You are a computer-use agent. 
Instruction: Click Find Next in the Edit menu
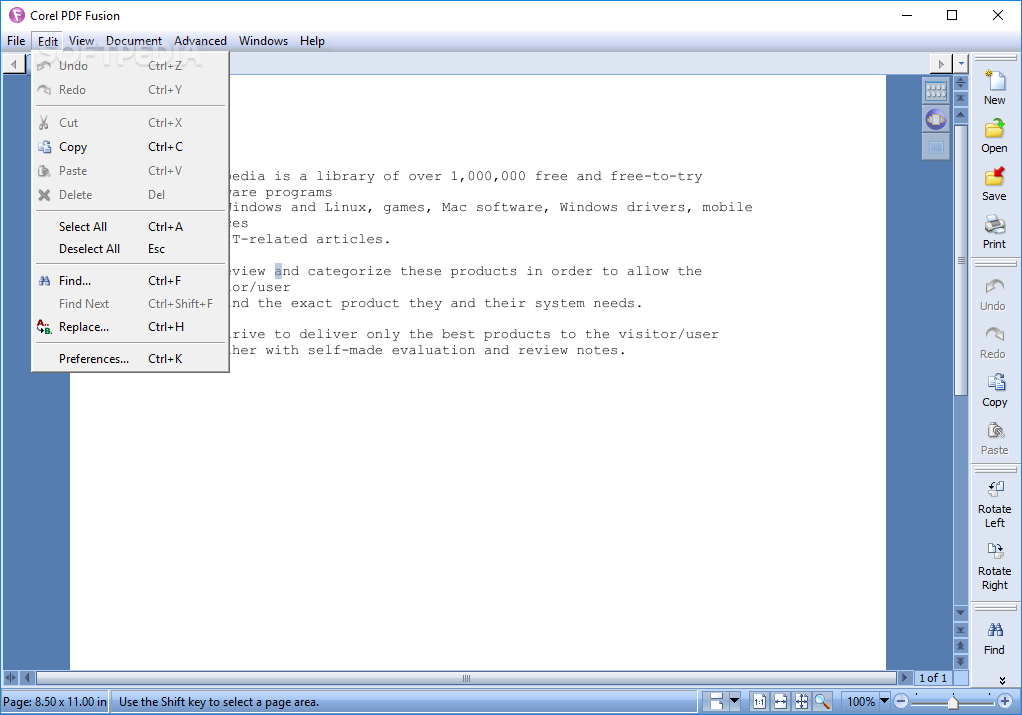pyautogui.click(x=130, y=304)
